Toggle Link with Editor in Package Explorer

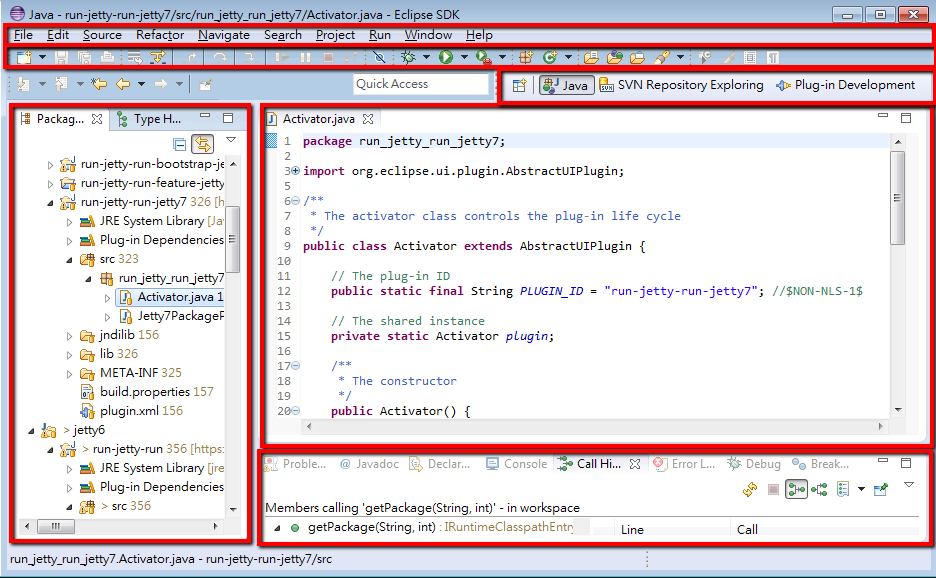pyautogui.click(x=202, y=144)
